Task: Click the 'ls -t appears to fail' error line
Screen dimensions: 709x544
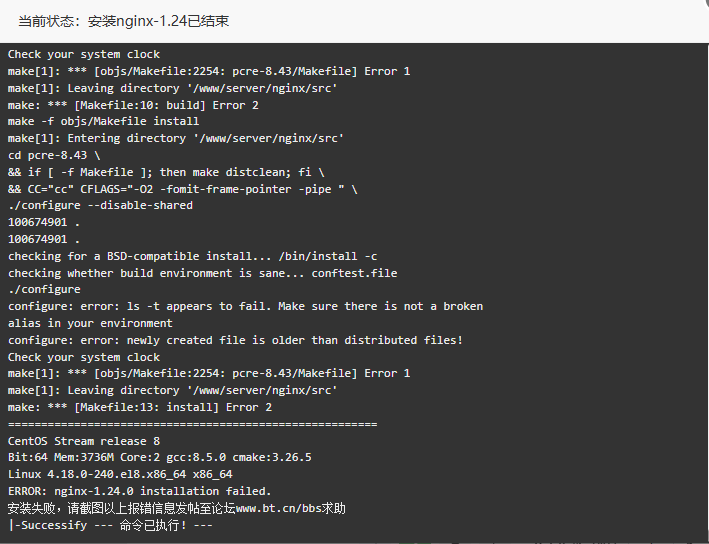Action: [x=245, y=306]
